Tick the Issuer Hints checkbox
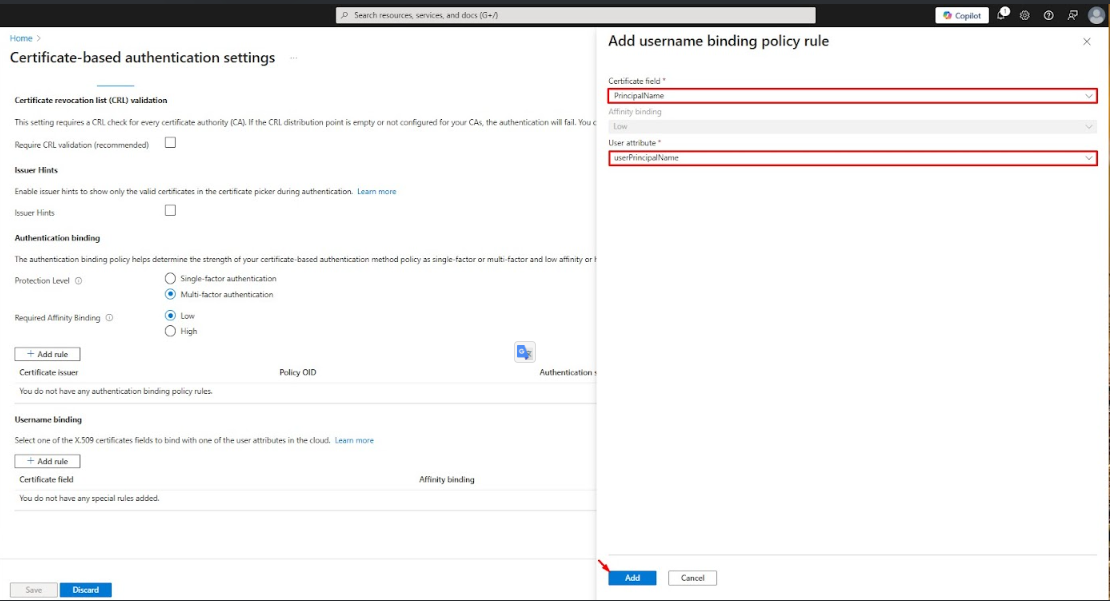 (170, 211)
